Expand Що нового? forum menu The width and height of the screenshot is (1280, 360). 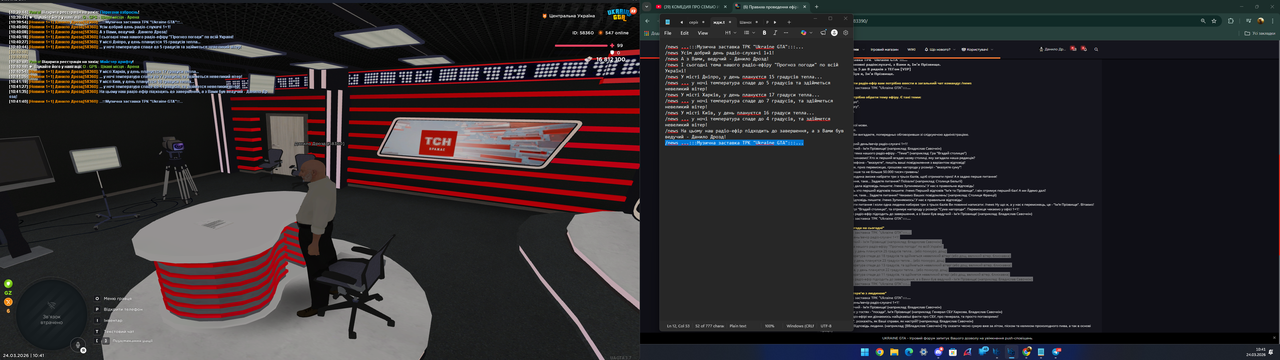(x=941, y=49)
